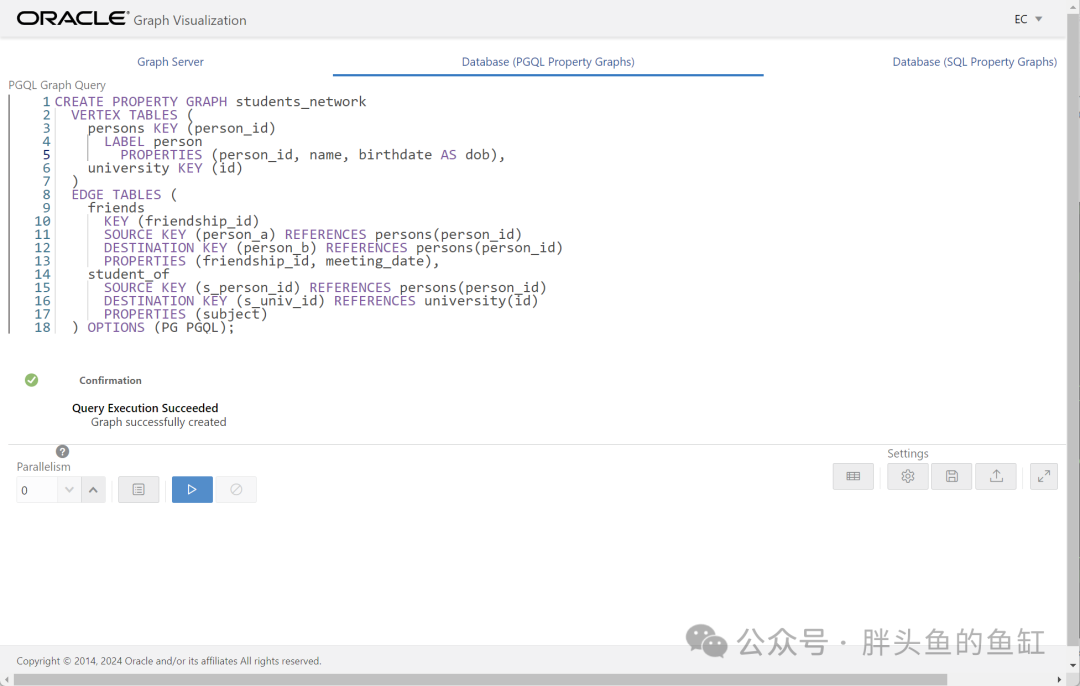
Task: Click the save floppy-disk icon
Action: pyautogui.click(x=952, y=477)
